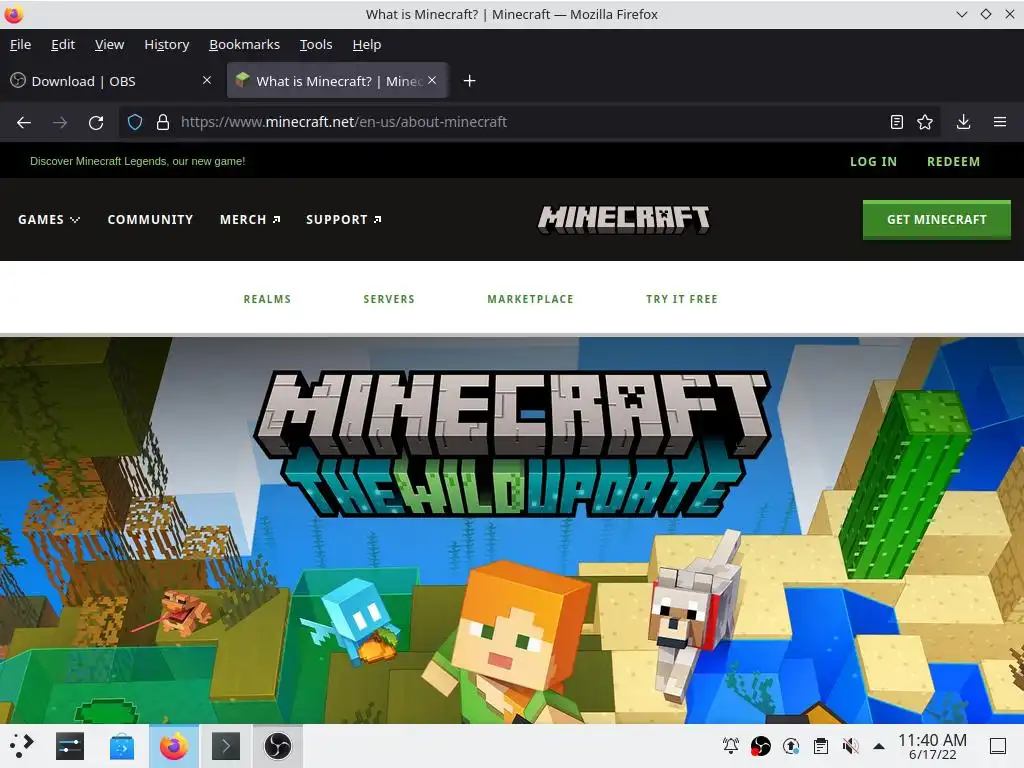Close the What is Minecraft tab
This screenshot has width=1024, height=768.
[x=432, y=80]
